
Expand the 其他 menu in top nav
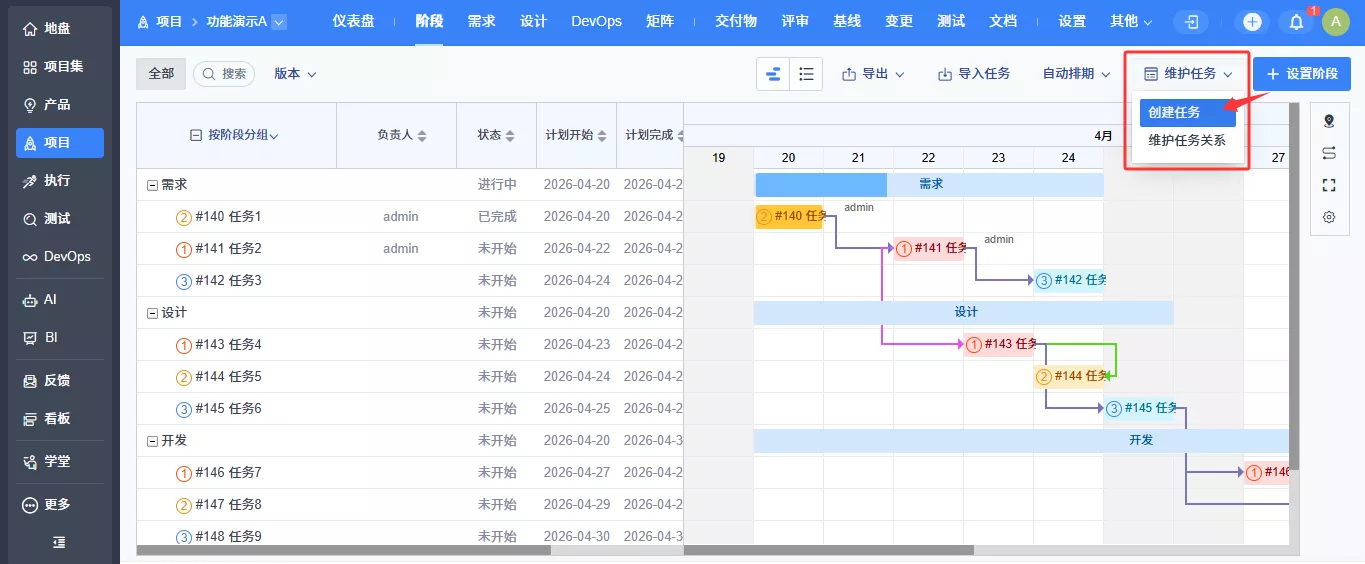click(x=1131, y=21)
